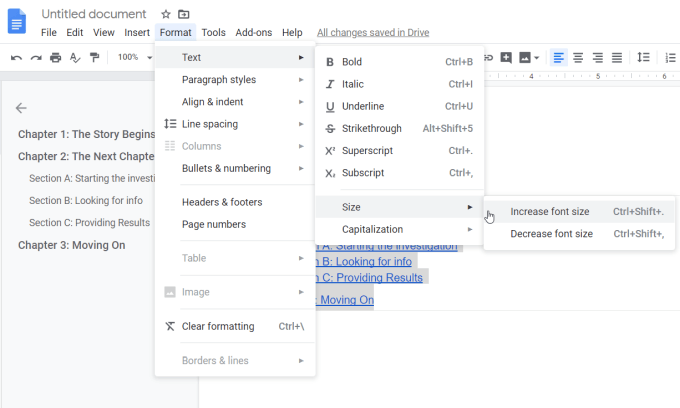
Task: Justify the text
Action: point(617,57)
